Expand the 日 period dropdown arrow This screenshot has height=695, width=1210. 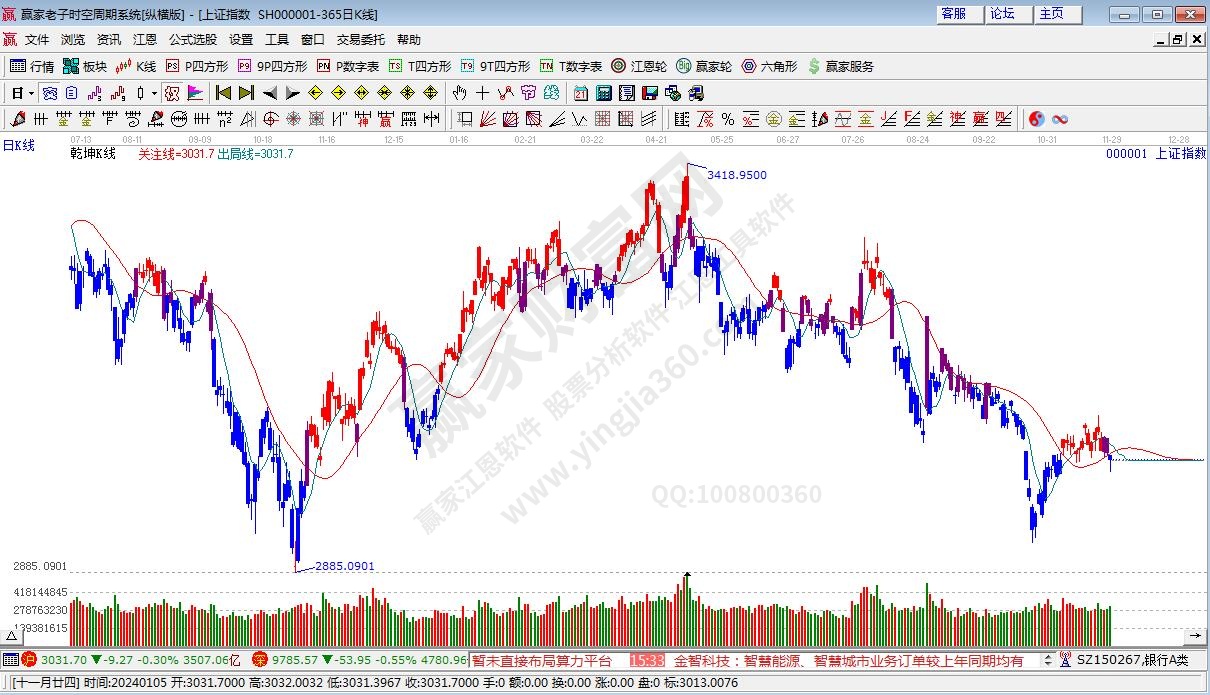(31, 93)
